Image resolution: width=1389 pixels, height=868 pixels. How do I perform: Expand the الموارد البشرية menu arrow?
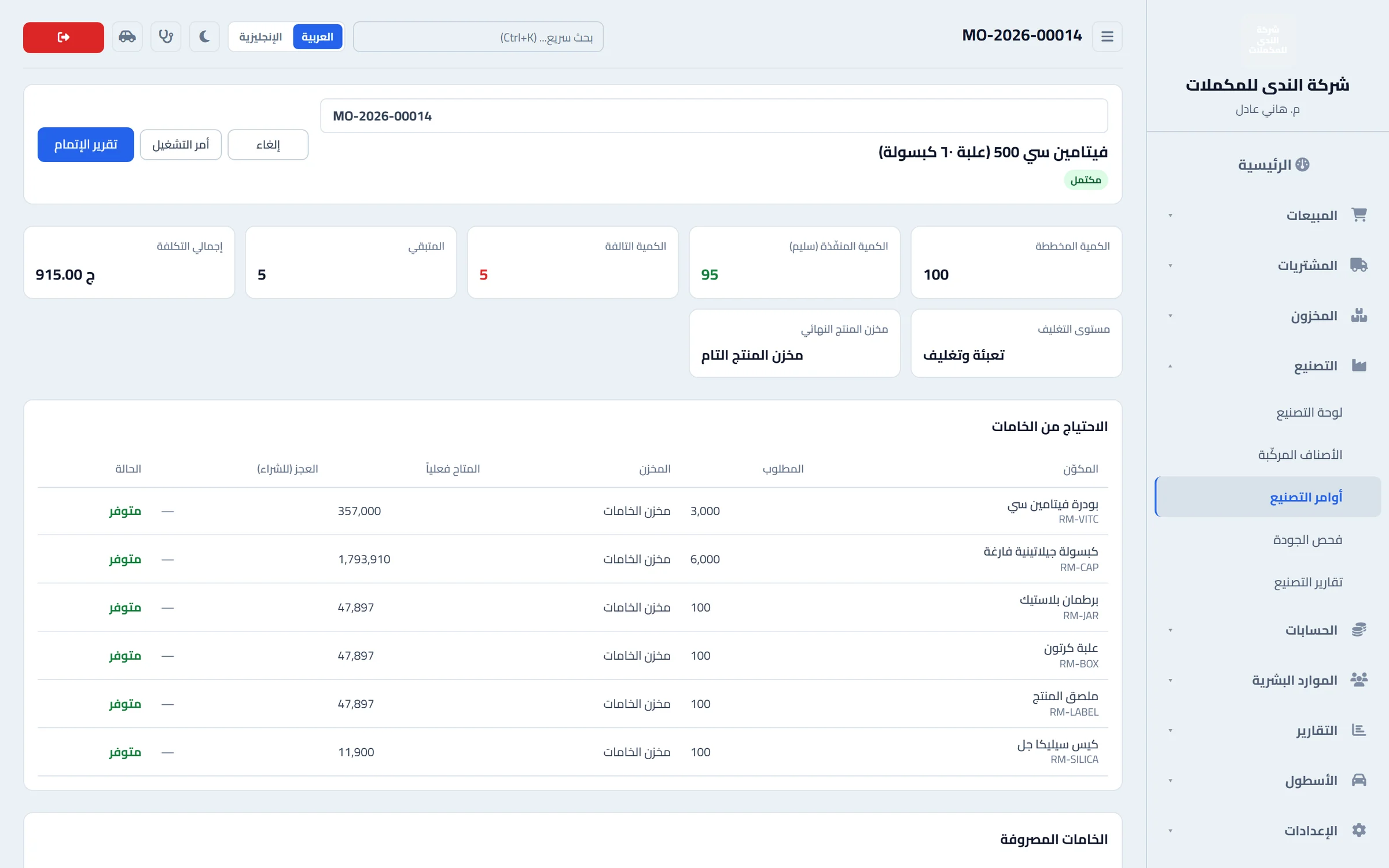(1170, 681)
